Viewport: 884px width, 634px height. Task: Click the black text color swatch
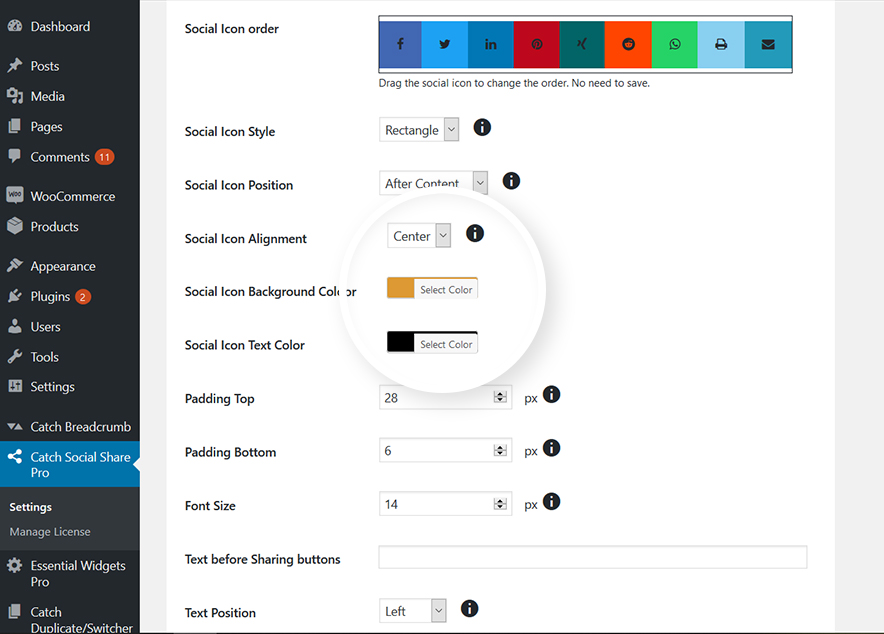point(400,342)
